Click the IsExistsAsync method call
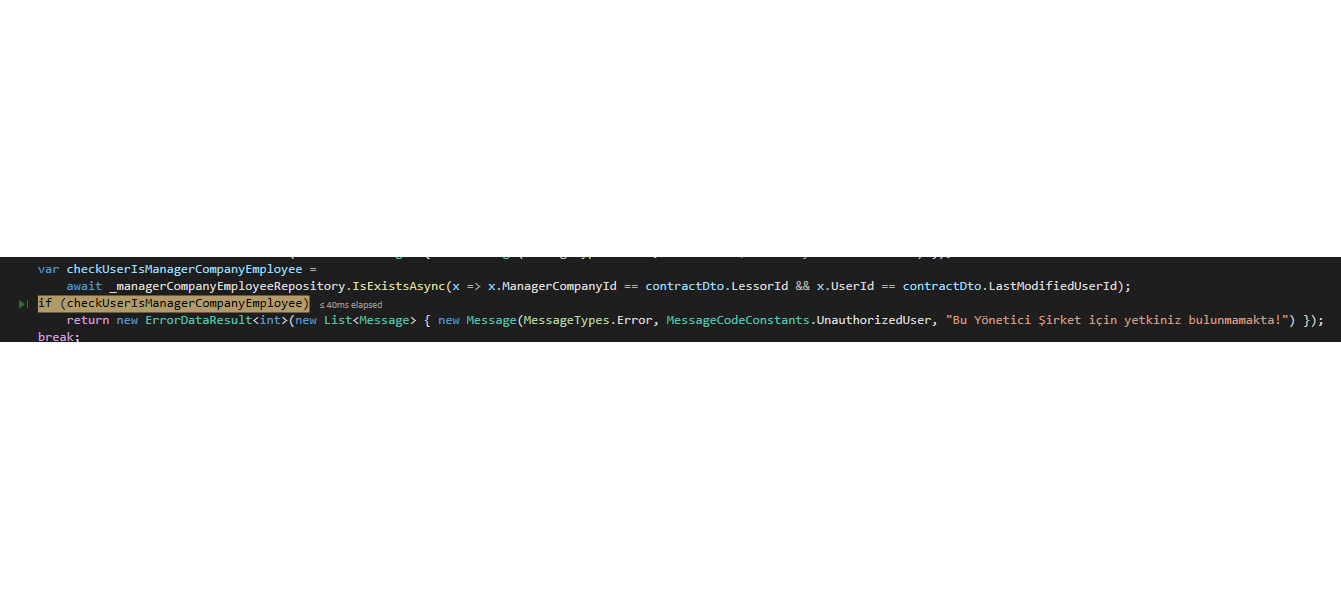The width and height of the screenshot is (1341, 599). (x=399, y=286)
